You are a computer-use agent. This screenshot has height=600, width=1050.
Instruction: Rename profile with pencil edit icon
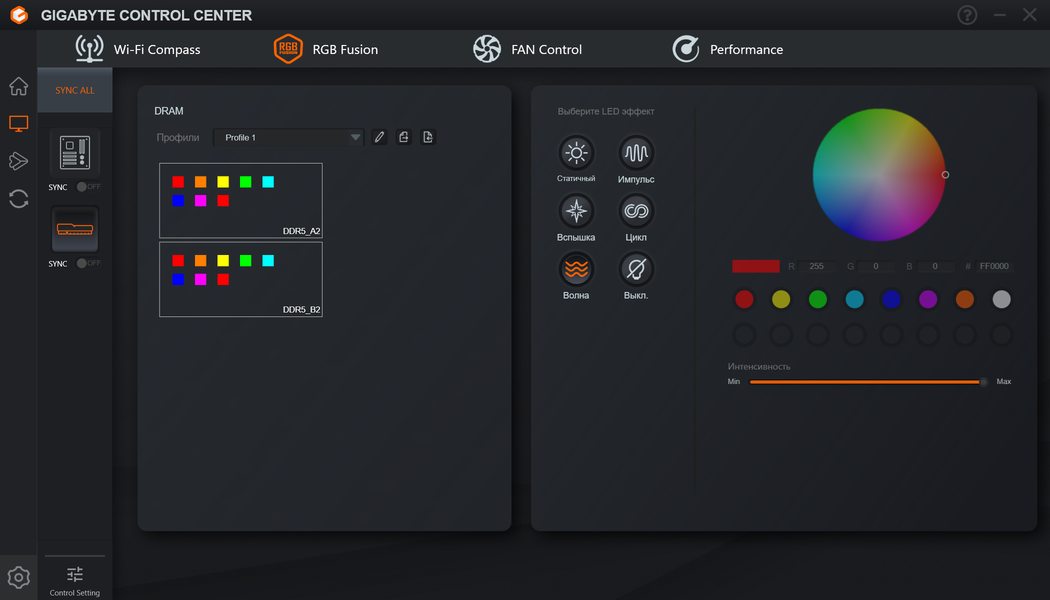[380, 137]
